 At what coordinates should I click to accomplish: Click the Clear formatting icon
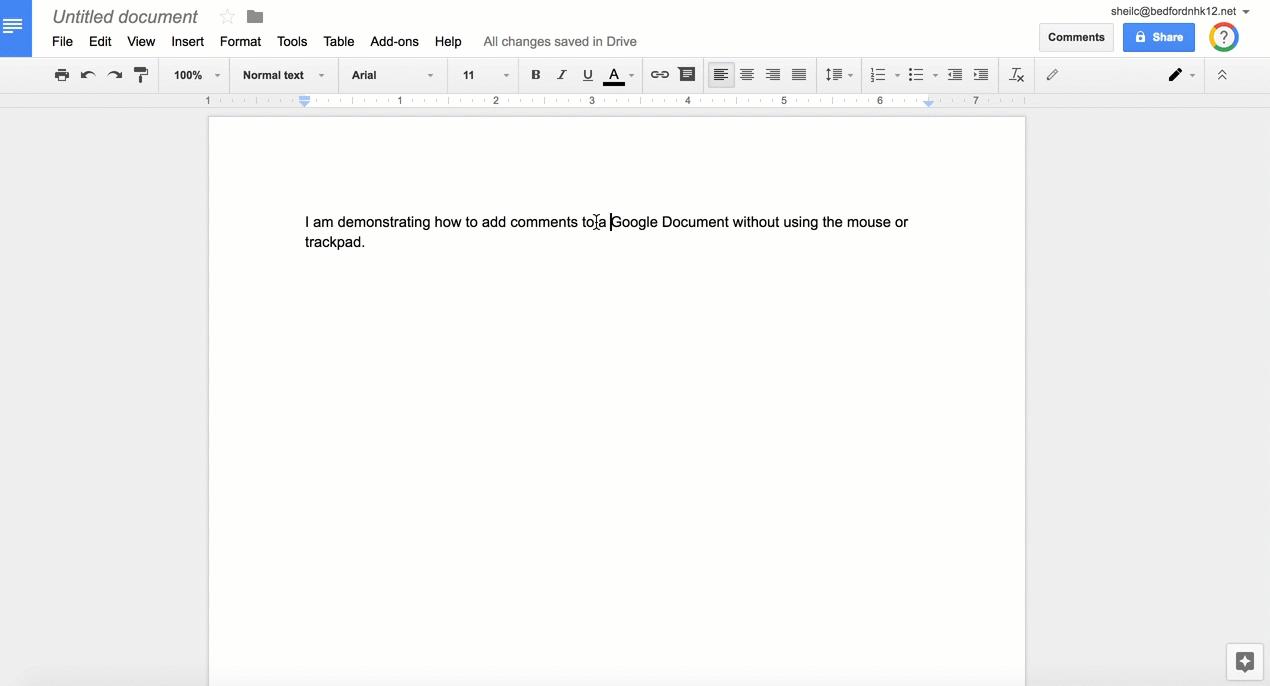tap(1017, 75)
